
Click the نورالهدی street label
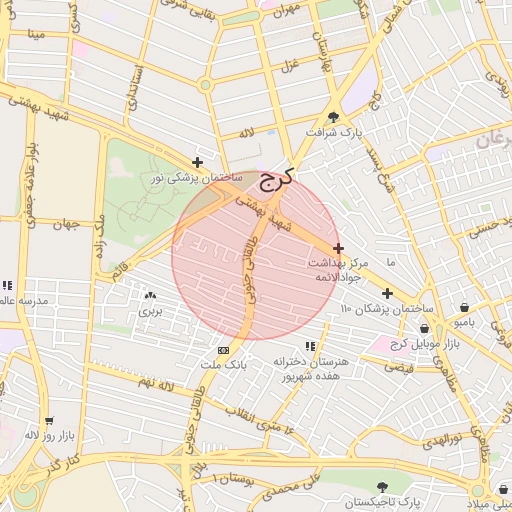pos(442,441)
